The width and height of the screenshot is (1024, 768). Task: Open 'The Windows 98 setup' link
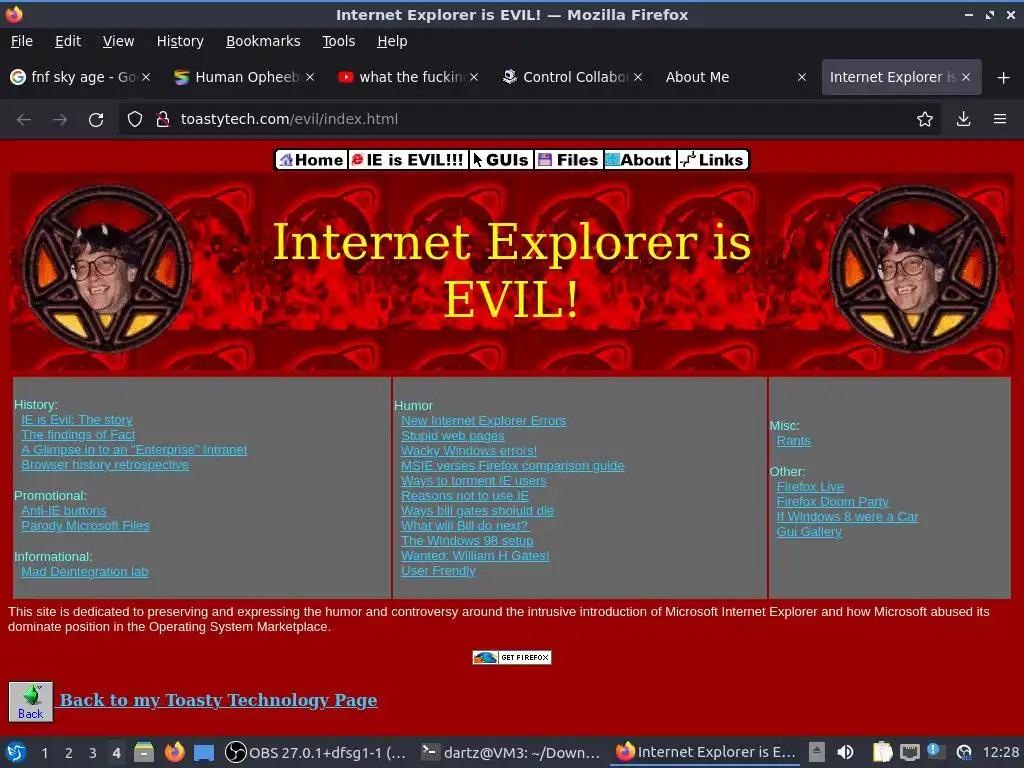coord(467,541)
